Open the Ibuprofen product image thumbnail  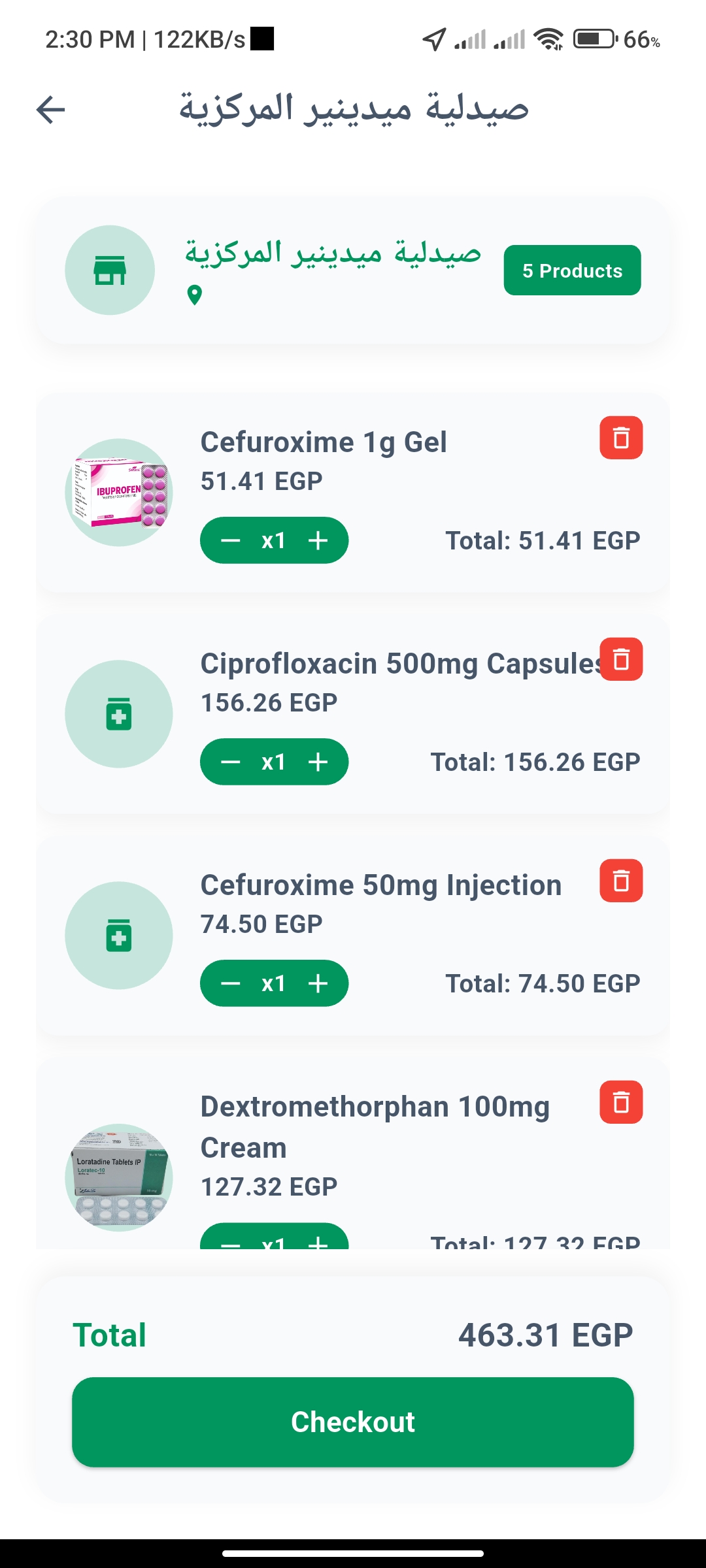[x=119, y=492]
